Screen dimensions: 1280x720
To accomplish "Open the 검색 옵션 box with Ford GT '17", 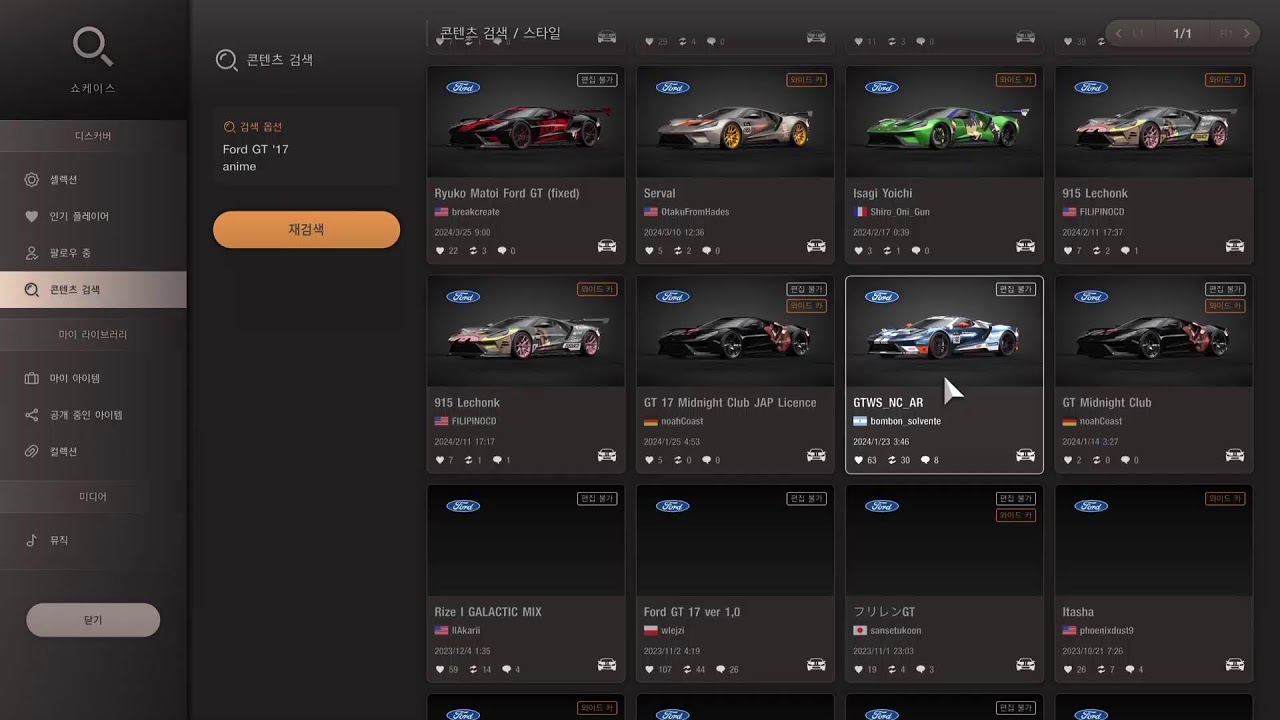I will click(x=306, y=146).
